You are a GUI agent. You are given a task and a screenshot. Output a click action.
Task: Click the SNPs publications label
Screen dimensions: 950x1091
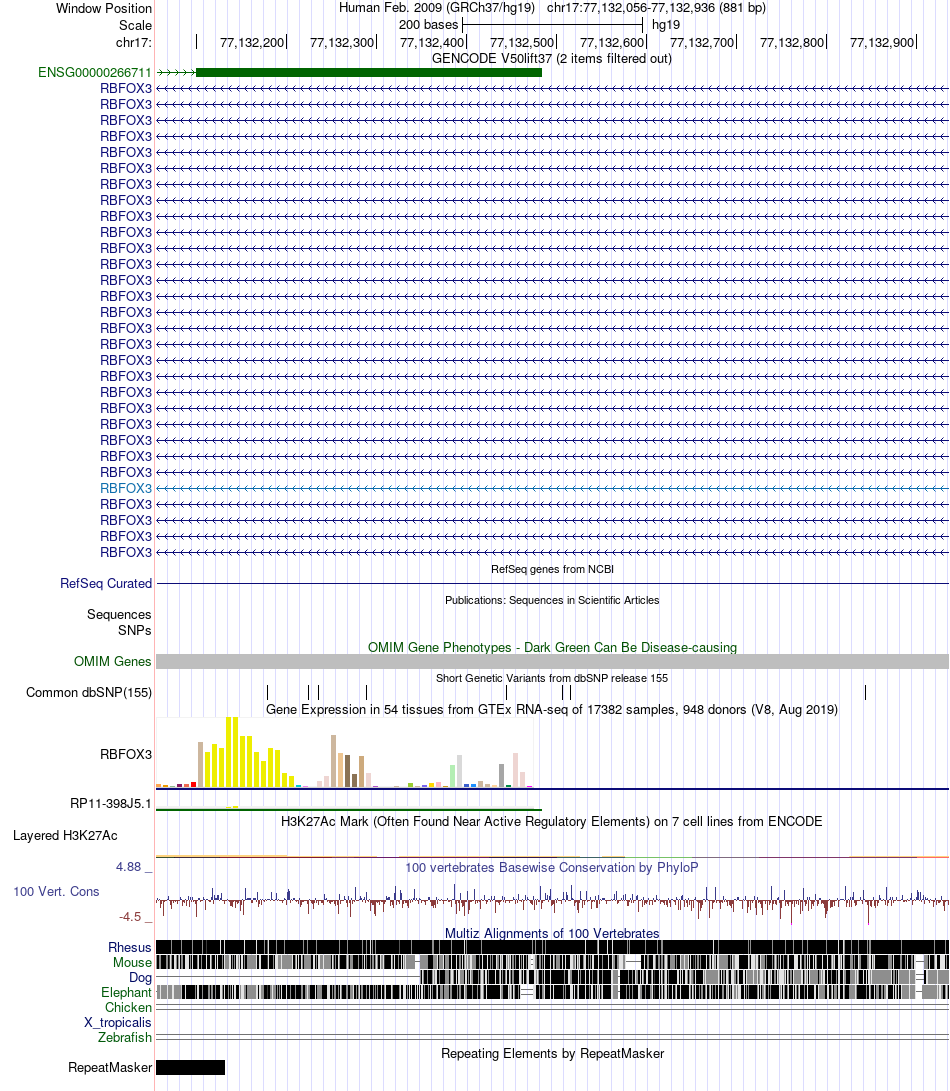tap(134, 630)
